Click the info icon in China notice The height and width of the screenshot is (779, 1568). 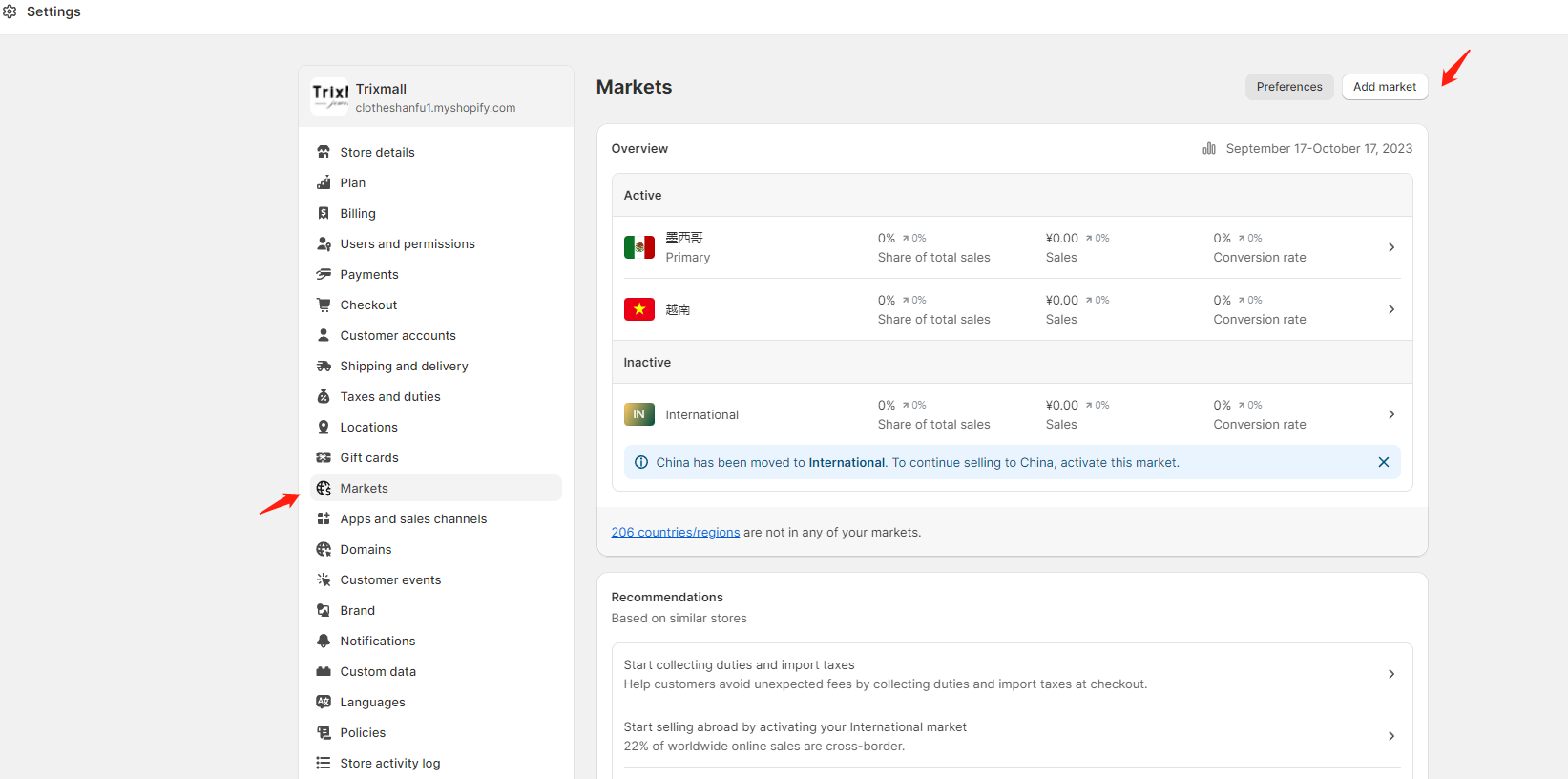click(641, 462)
